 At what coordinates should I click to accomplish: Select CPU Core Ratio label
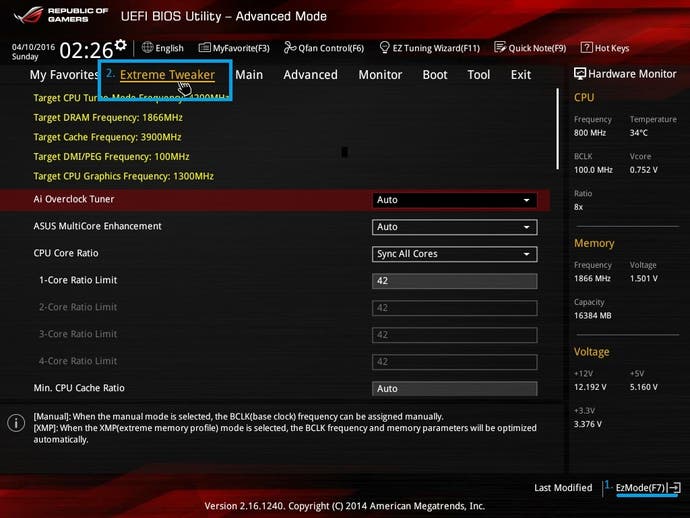click(x=66, y=253)
